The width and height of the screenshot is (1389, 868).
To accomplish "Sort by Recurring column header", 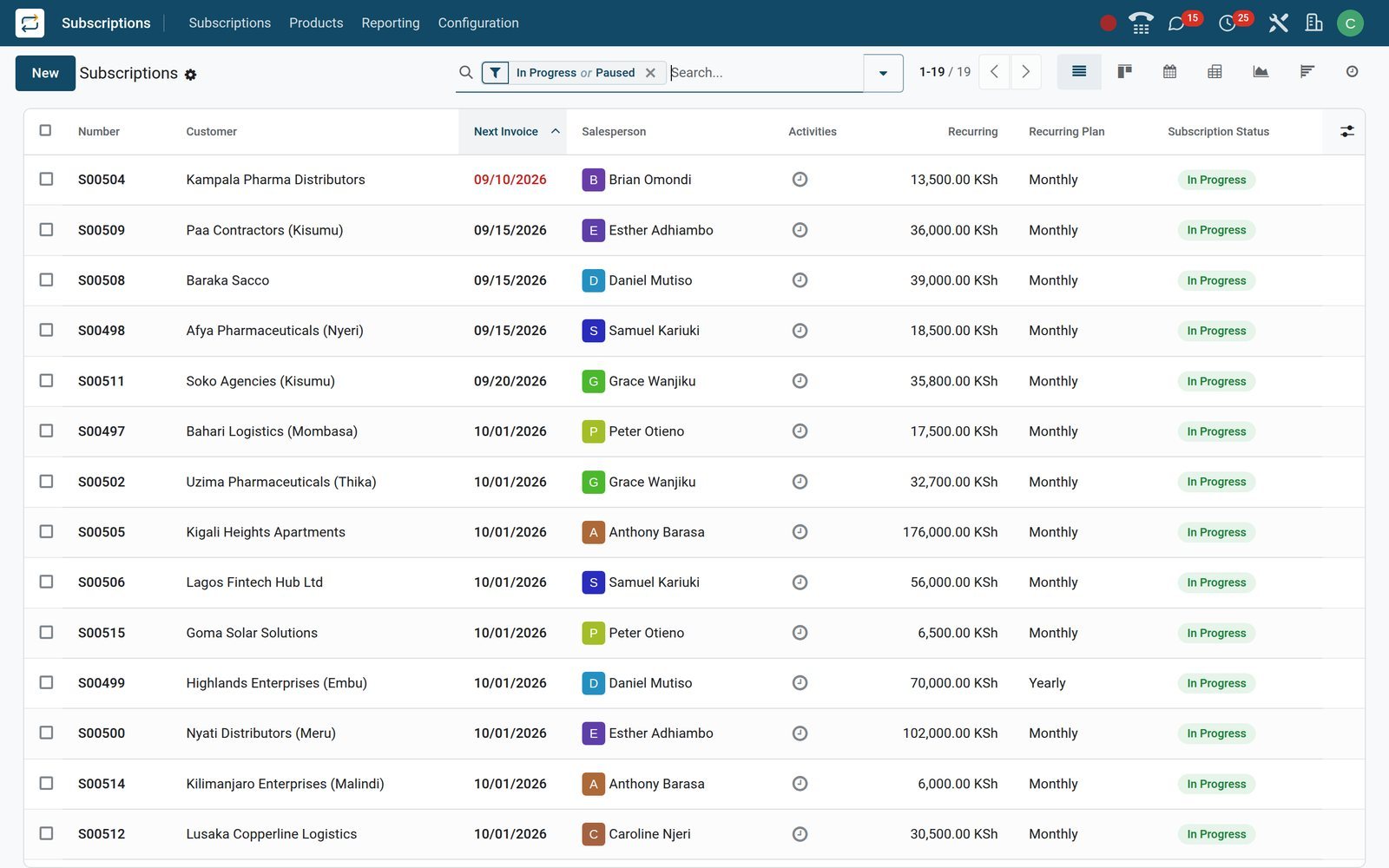I will coord(972,132).
